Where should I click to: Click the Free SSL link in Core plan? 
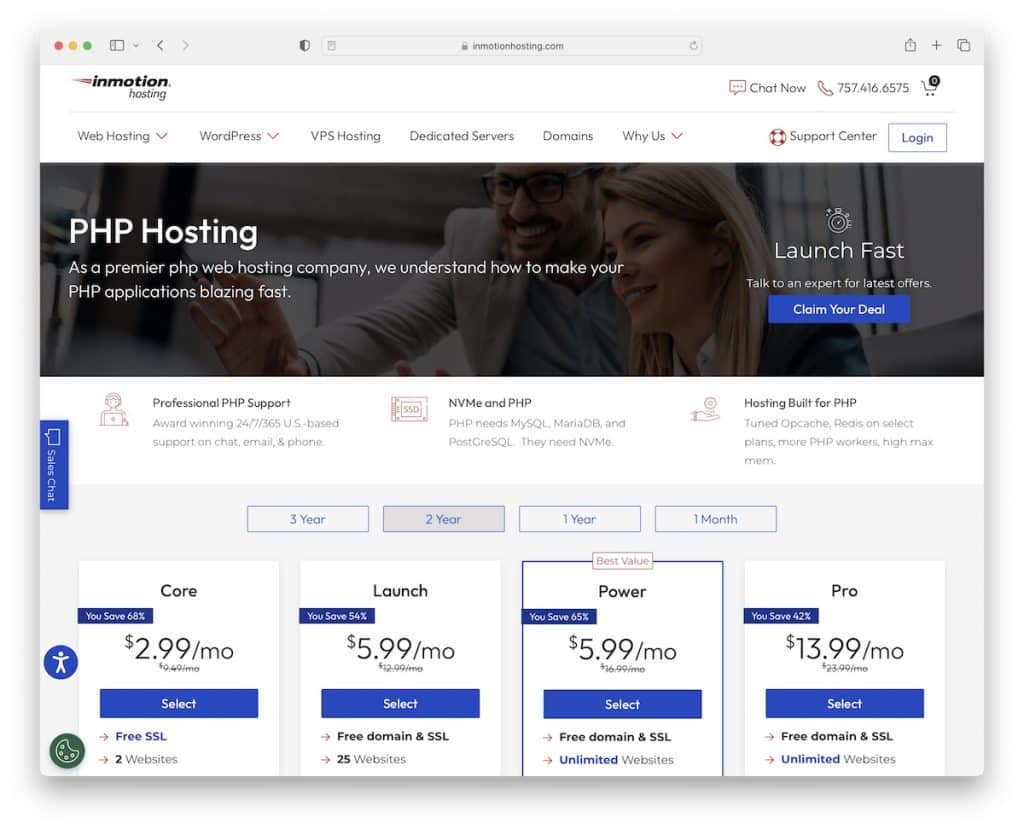[x=141, y=736]
